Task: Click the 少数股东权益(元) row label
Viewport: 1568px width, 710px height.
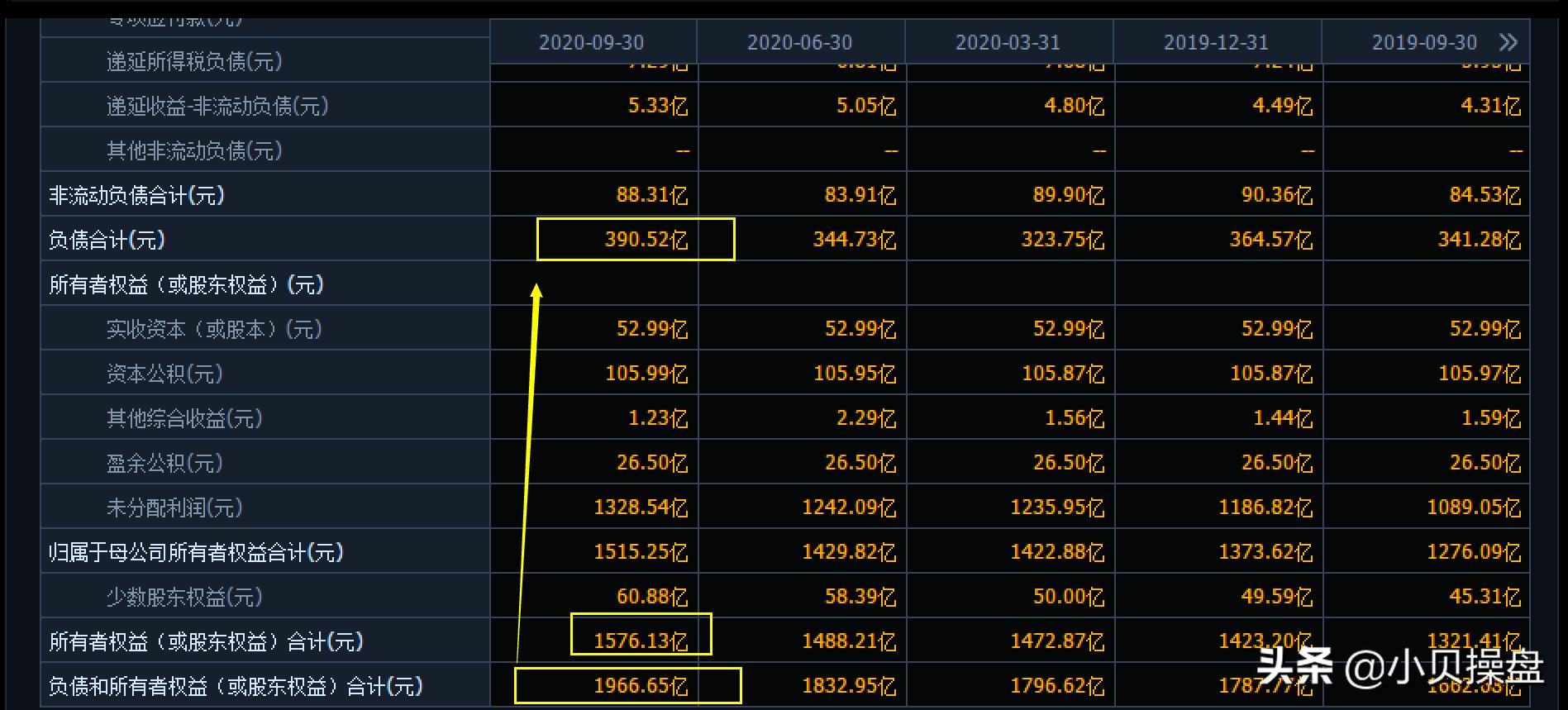Action: point(184,597)
